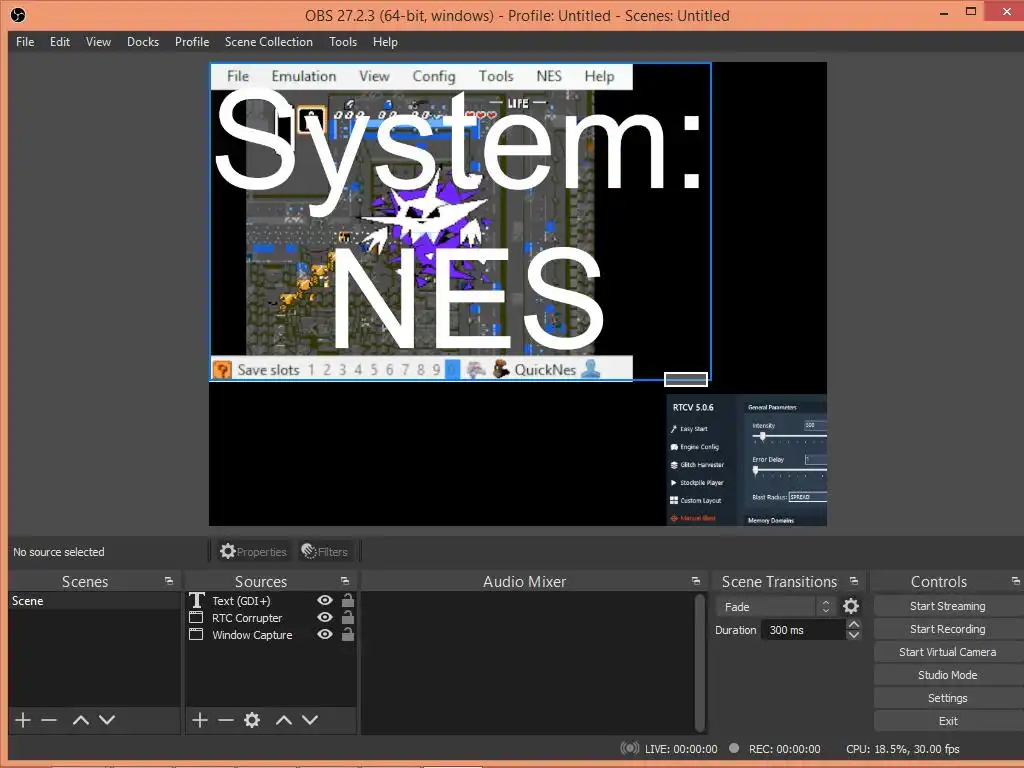Viewport: 1024px width, 768px height.
Task: Open the Edit menu
Action: coord(60,42)
